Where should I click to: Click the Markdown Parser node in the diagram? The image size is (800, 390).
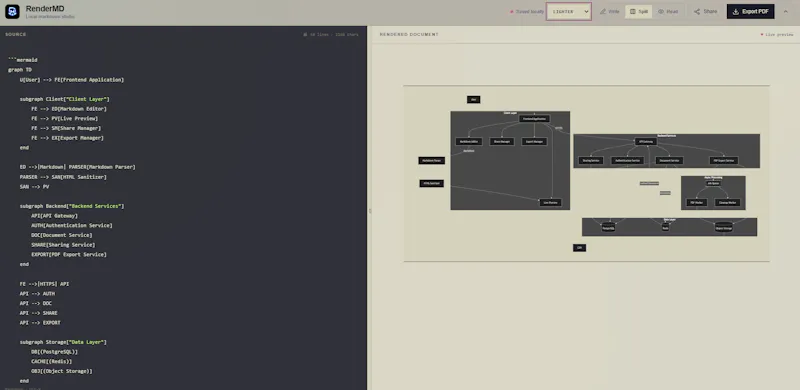click(432, 160)
